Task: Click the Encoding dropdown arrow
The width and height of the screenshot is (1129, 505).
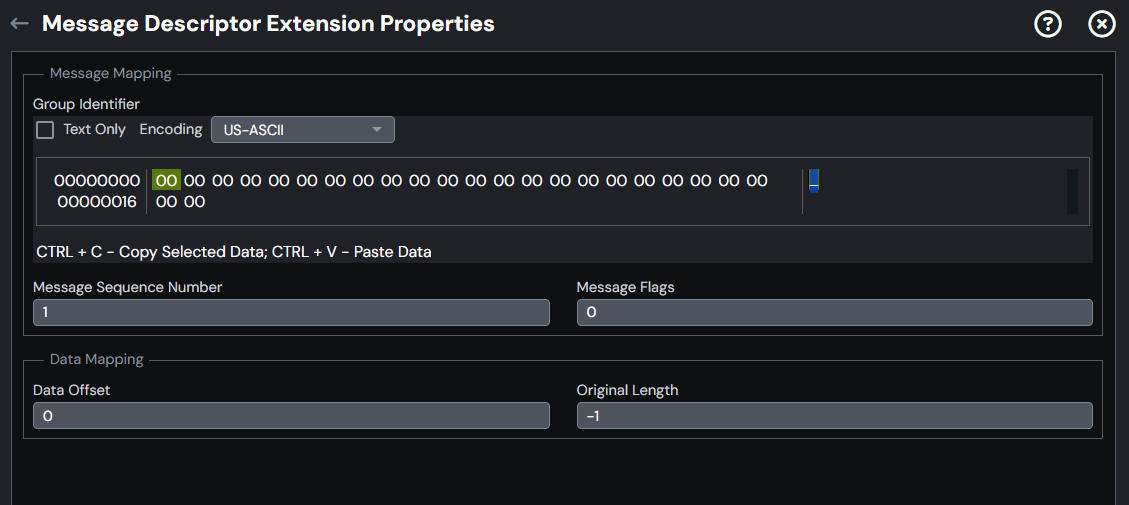Action: 376,130
